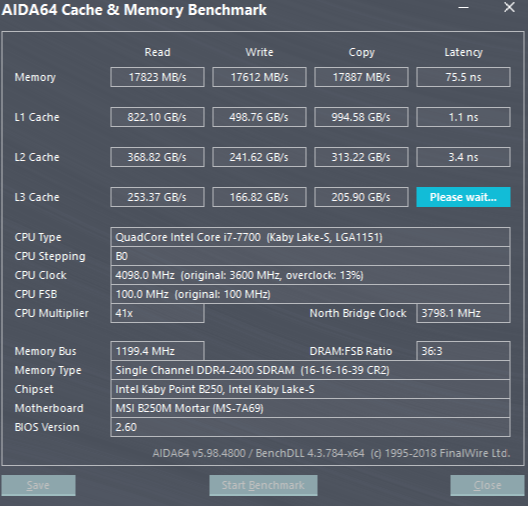Click the L2 Cache row label
This screenshot has width=528, height=506.
tap(37, 157)
